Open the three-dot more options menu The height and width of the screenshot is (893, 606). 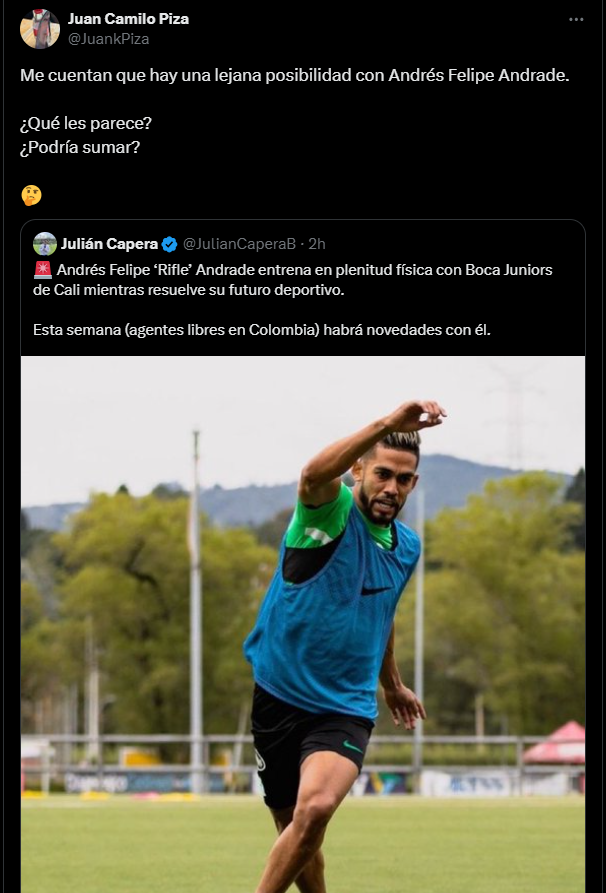[x=576, y=19]
